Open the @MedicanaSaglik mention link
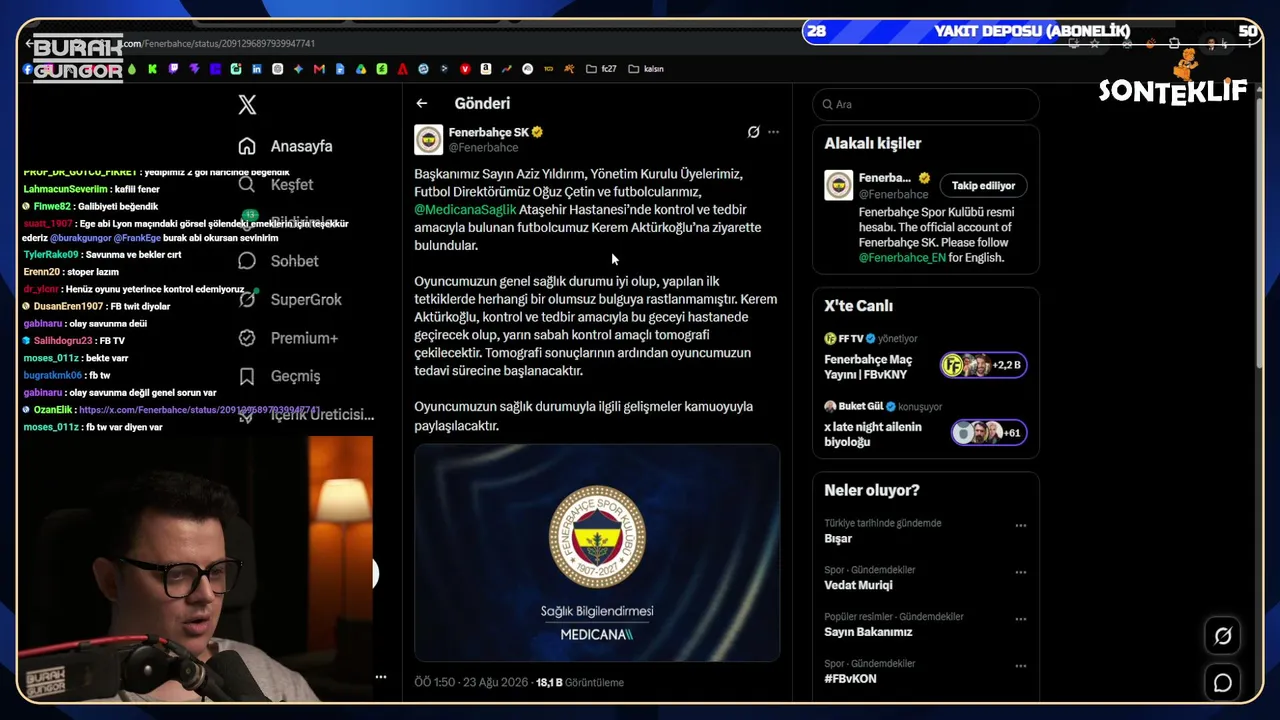This screenshot has height=720, width=1280. pyautogui.click(x=466, y=210)
